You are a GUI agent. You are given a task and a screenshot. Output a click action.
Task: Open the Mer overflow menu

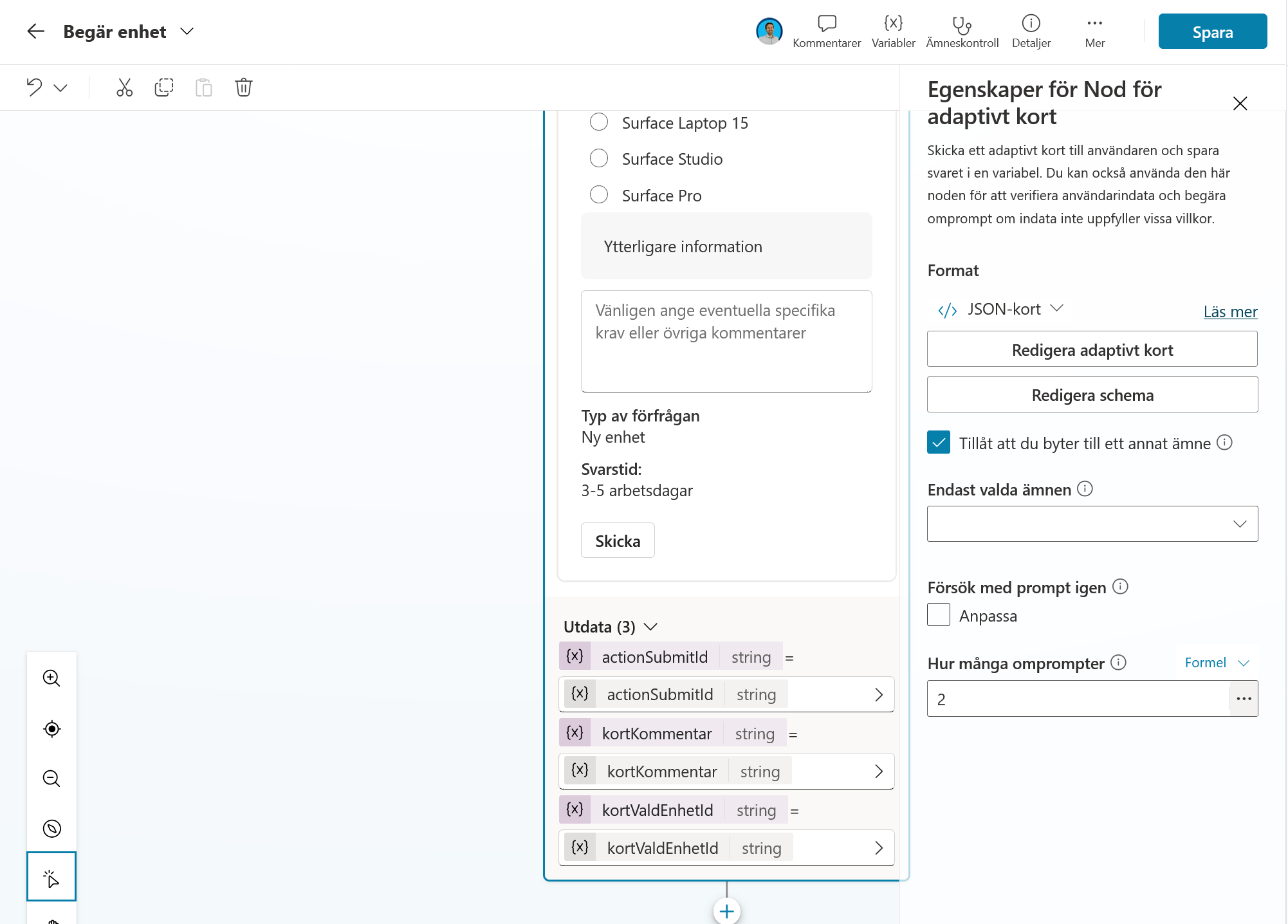point(1094,32)
